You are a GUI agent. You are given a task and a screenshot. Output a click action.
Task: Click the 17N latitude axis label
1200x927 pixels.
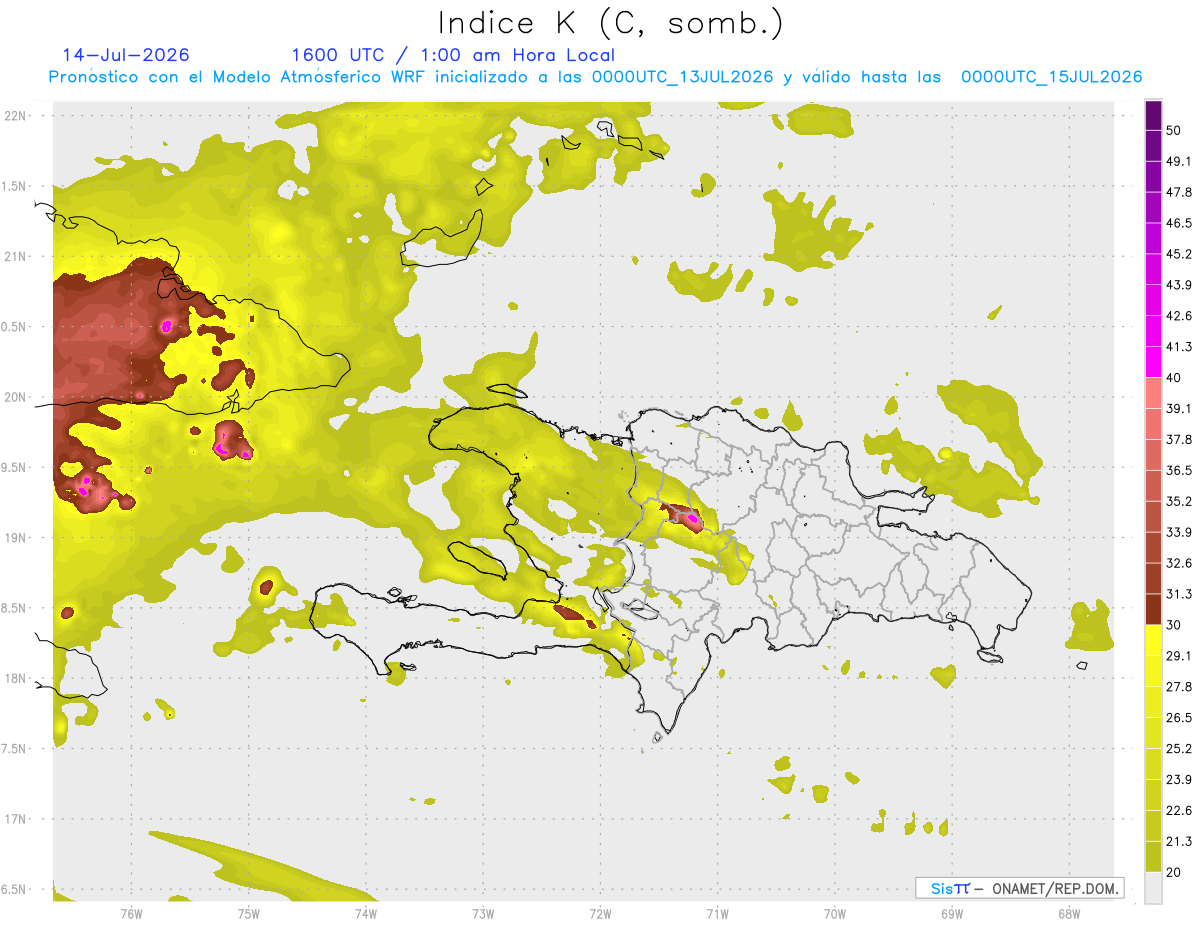pos(17,820)
